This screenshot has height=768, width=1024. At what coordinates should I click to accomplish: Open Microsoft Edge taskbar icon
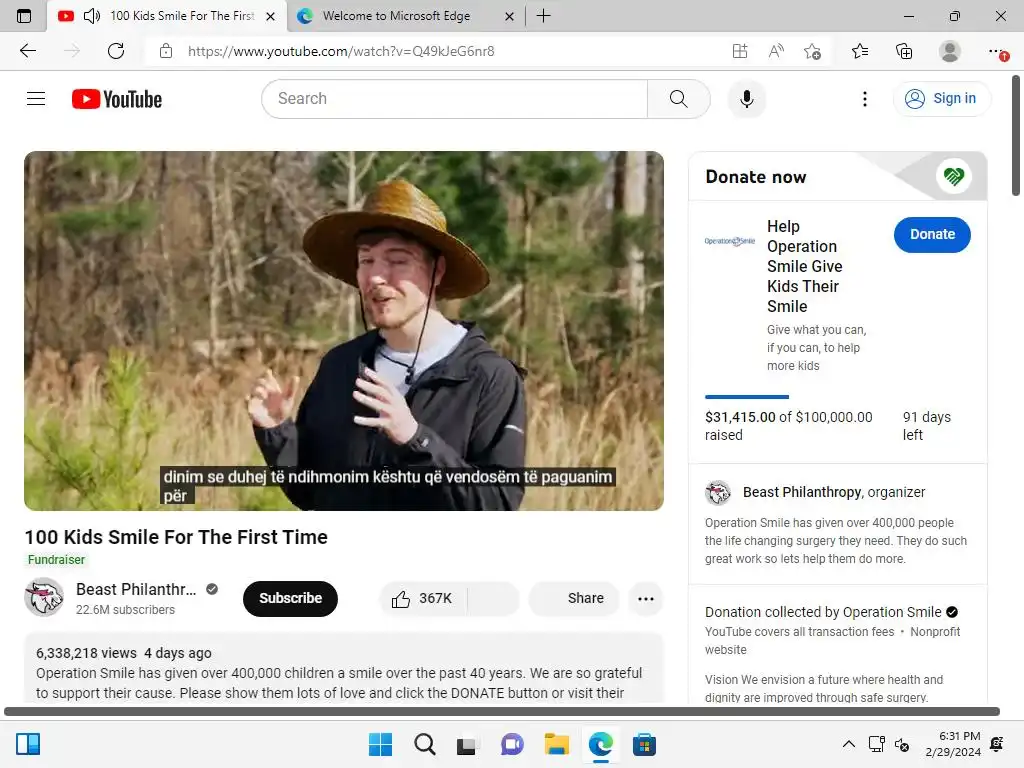(600, 744)
